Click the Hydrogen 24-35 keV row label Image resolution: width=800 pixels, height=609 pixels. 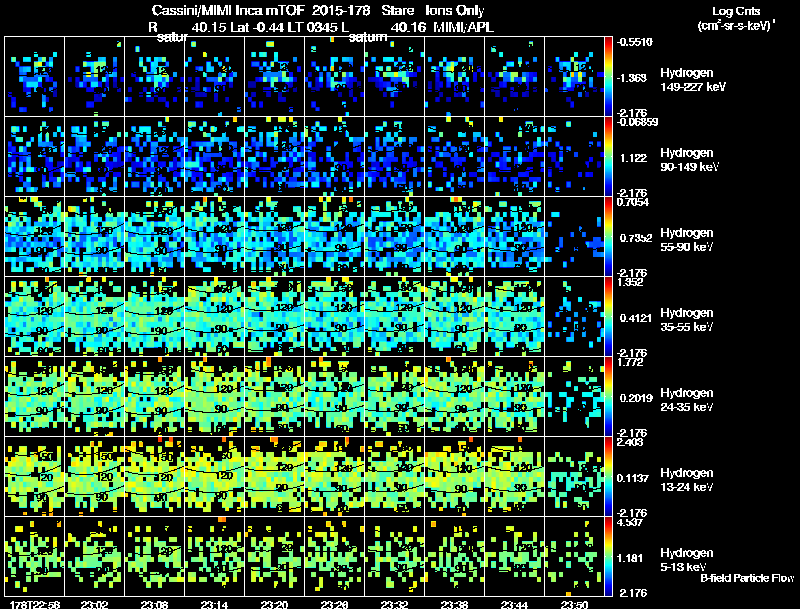coord(687,400)
